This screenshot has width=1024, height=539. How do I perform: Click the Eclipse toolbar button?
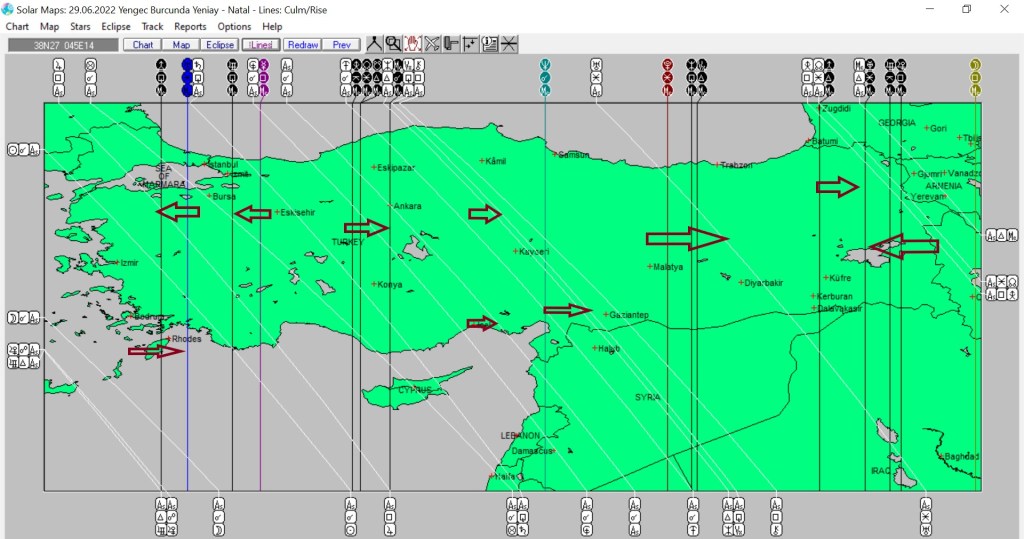click(x=219, y=45)
